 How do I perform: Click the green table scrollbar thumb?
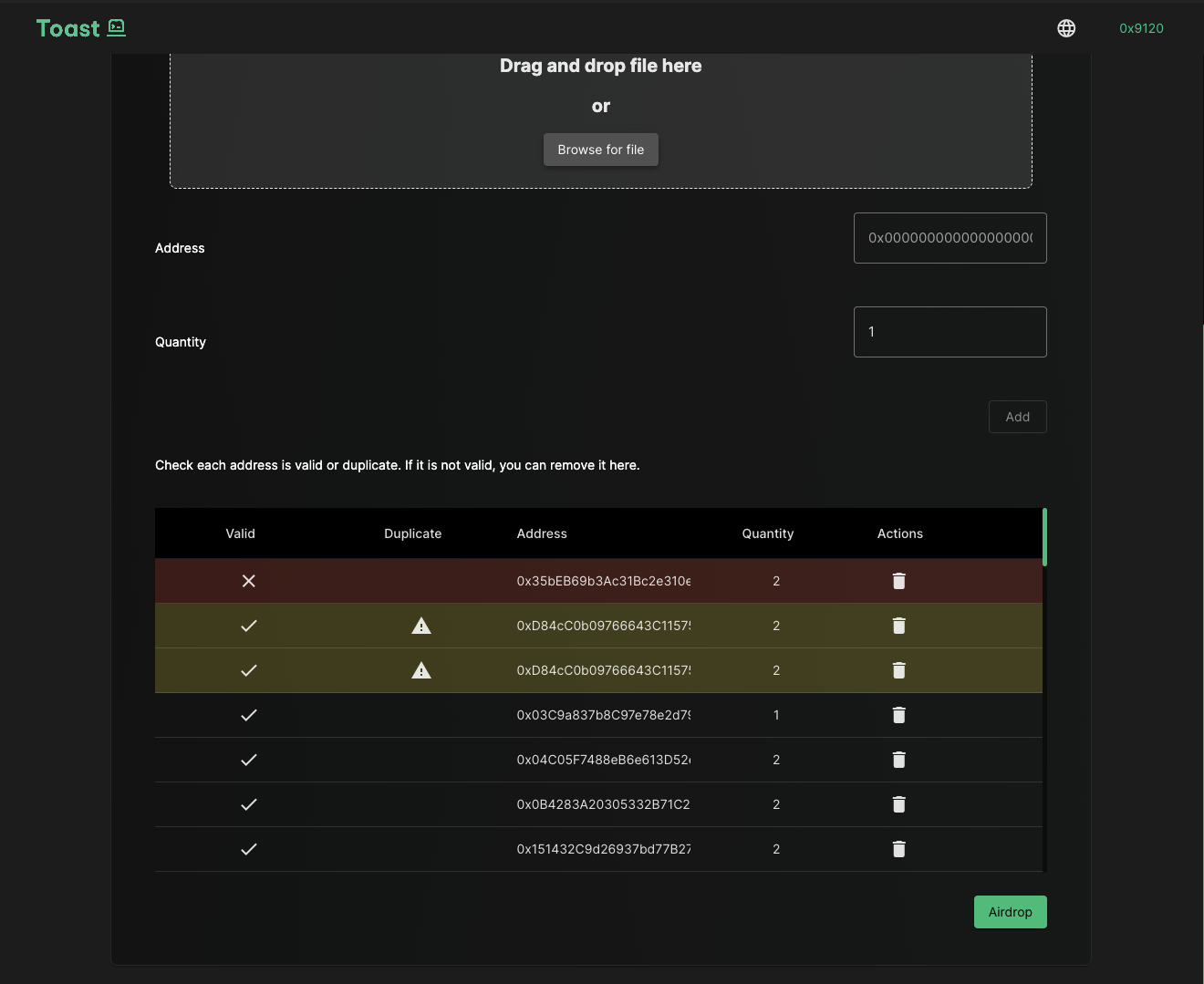tap(1044, 537)
